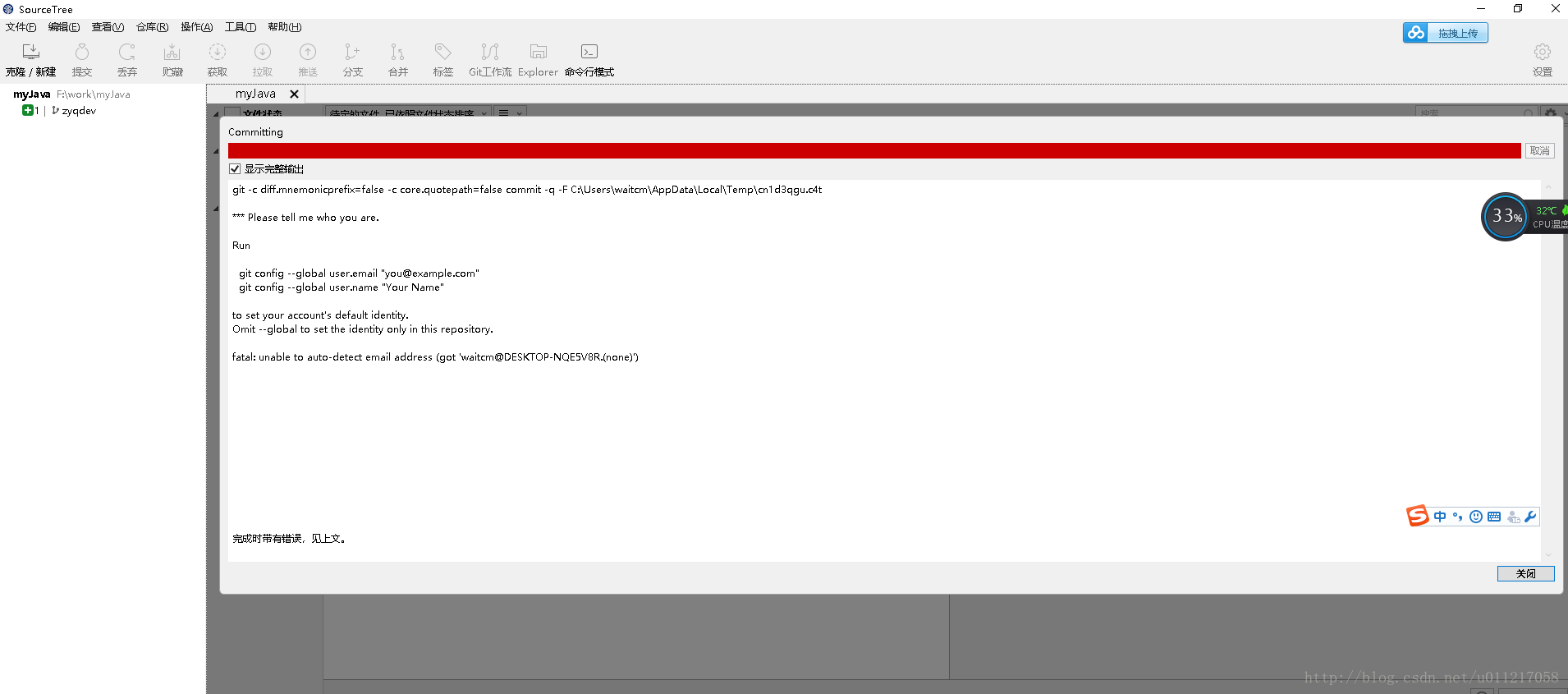Click the 'git config --global user.name' line
The image size is (1568, 694).
pos(341,287)
